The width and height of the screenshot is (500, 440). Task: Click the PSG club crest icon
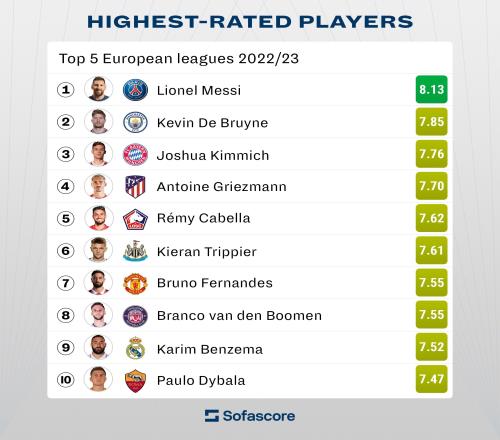[x=135, y=90]
